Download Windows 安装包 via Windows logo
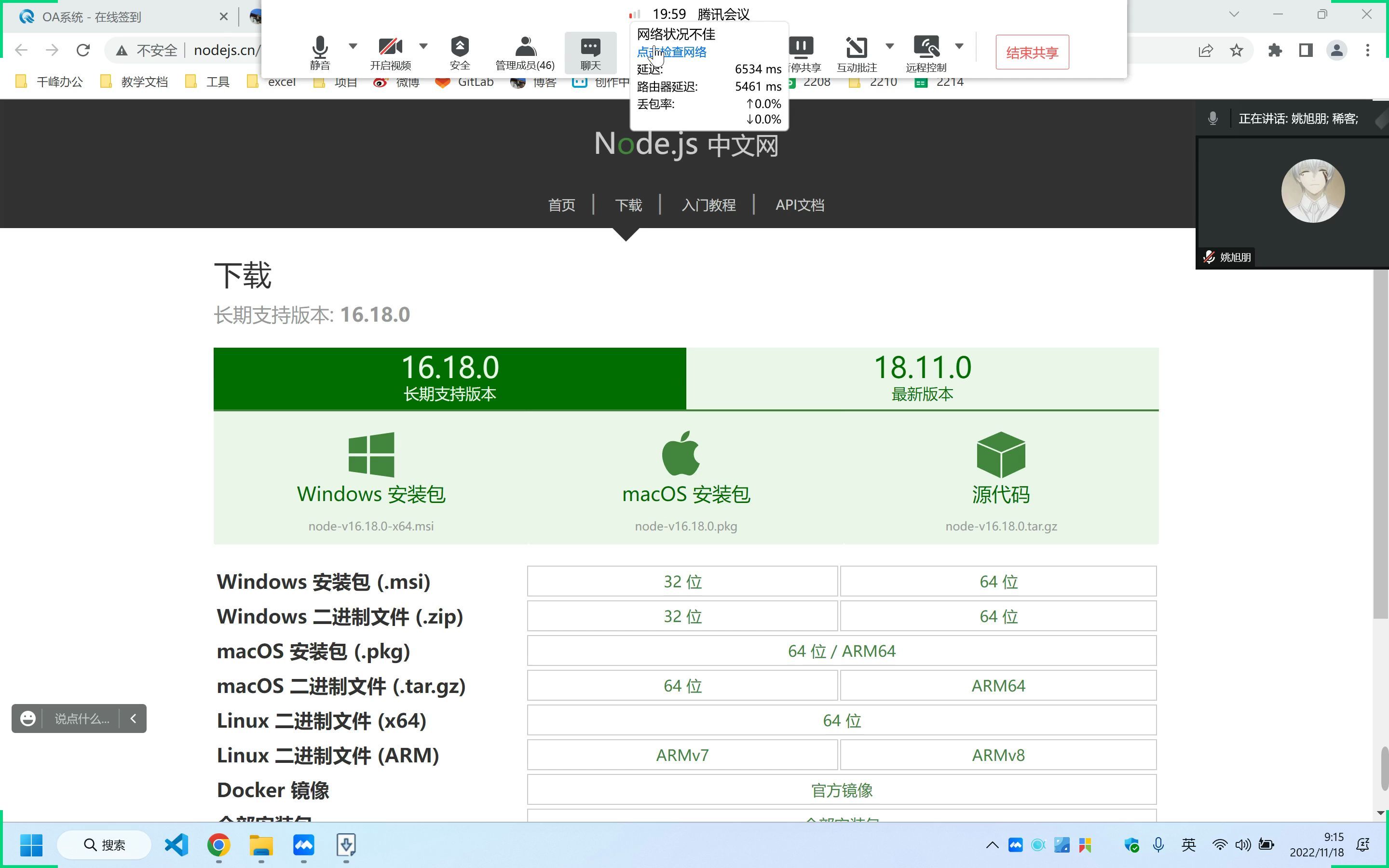The width and height of the screenshot is (1389, 868). (371, 455)
